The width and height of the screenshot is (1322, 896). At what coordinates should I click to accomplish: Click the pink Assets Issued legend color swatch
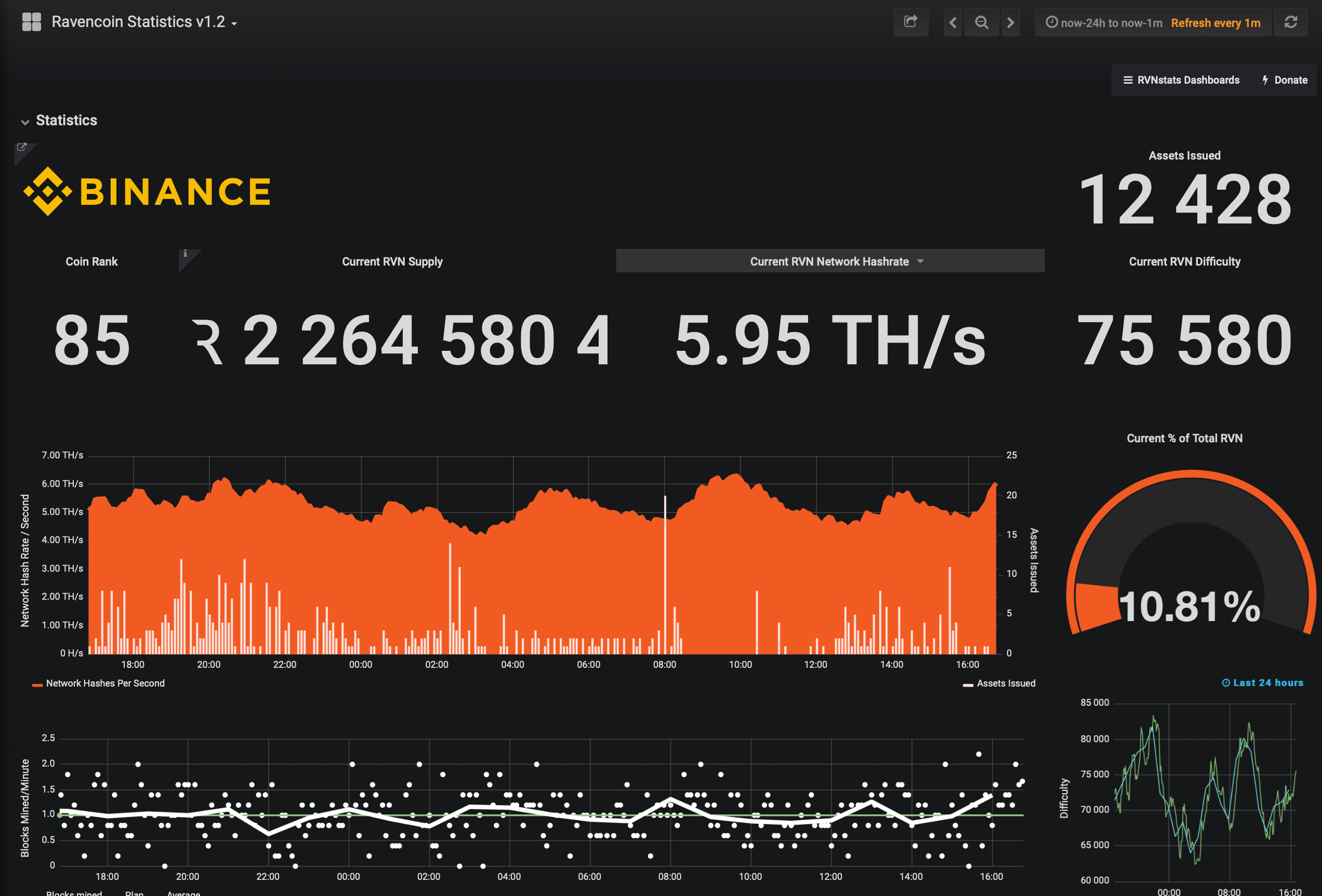(968, 685)
